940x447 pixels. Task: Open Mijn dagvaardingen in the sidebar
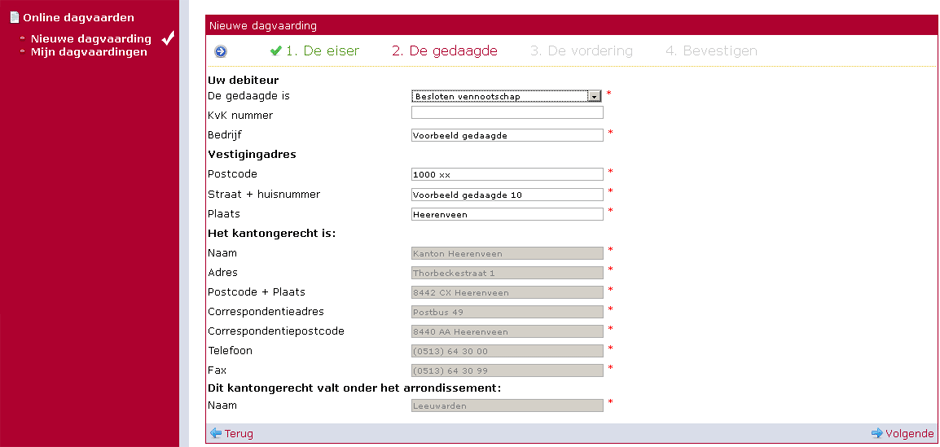[89, 52]
